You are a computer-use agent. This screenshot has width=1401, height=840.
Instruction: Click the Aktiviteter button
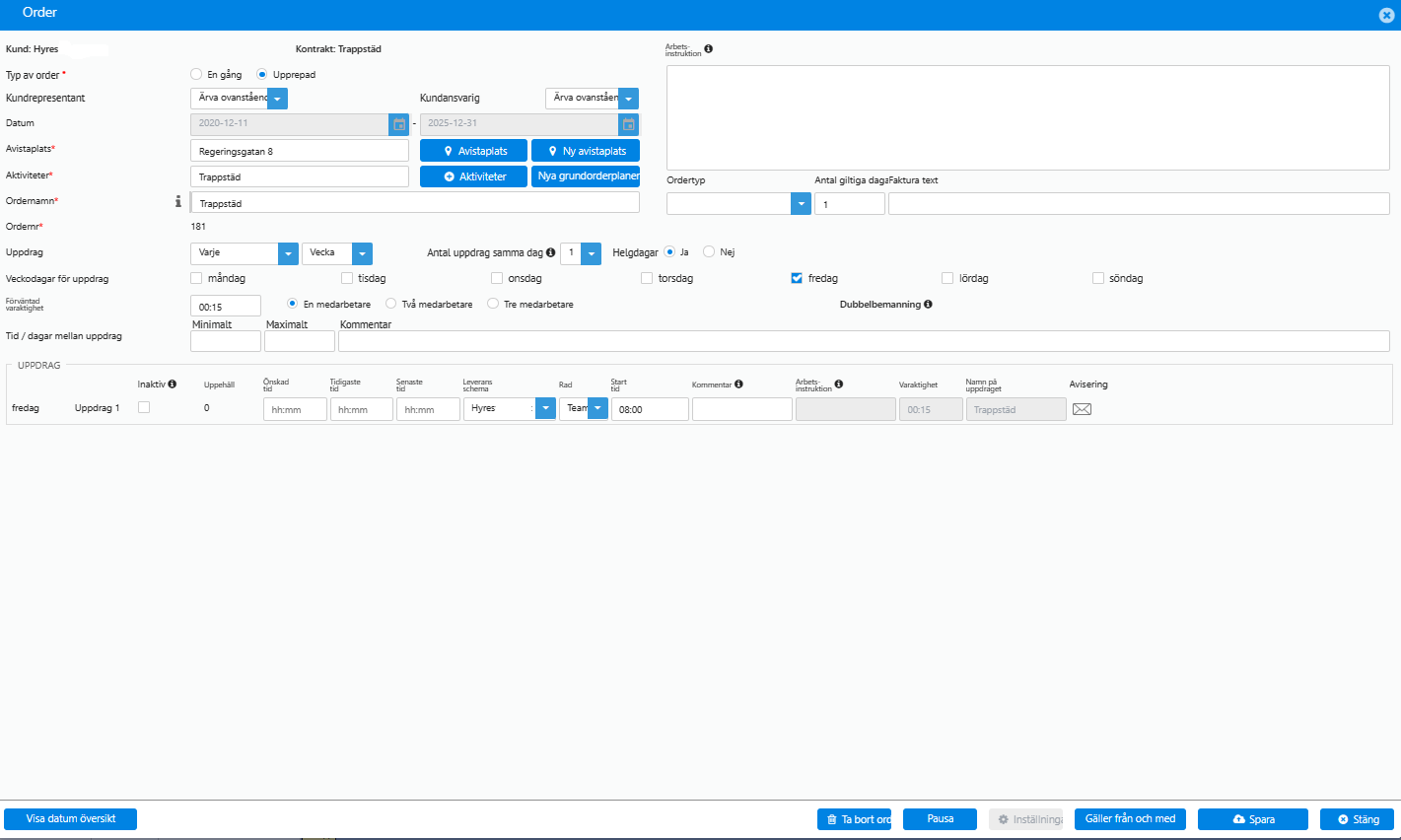473,176
